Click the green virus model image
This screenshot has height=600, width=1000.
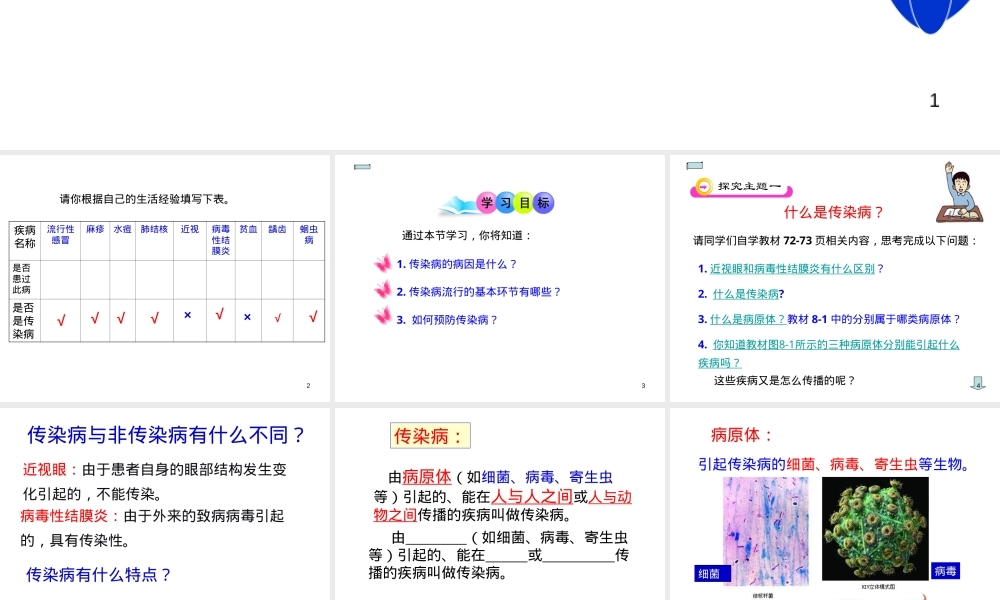(875, 529)
